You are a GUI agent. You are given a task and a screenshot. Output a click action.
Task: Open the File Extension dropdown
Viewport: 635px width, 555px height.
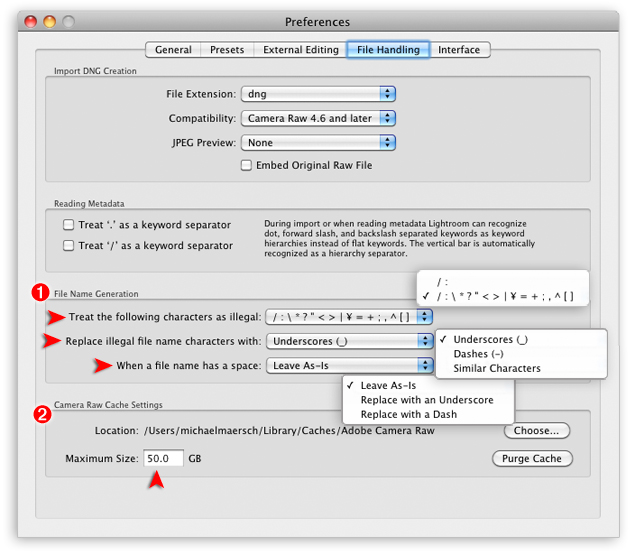click(318, 94)
